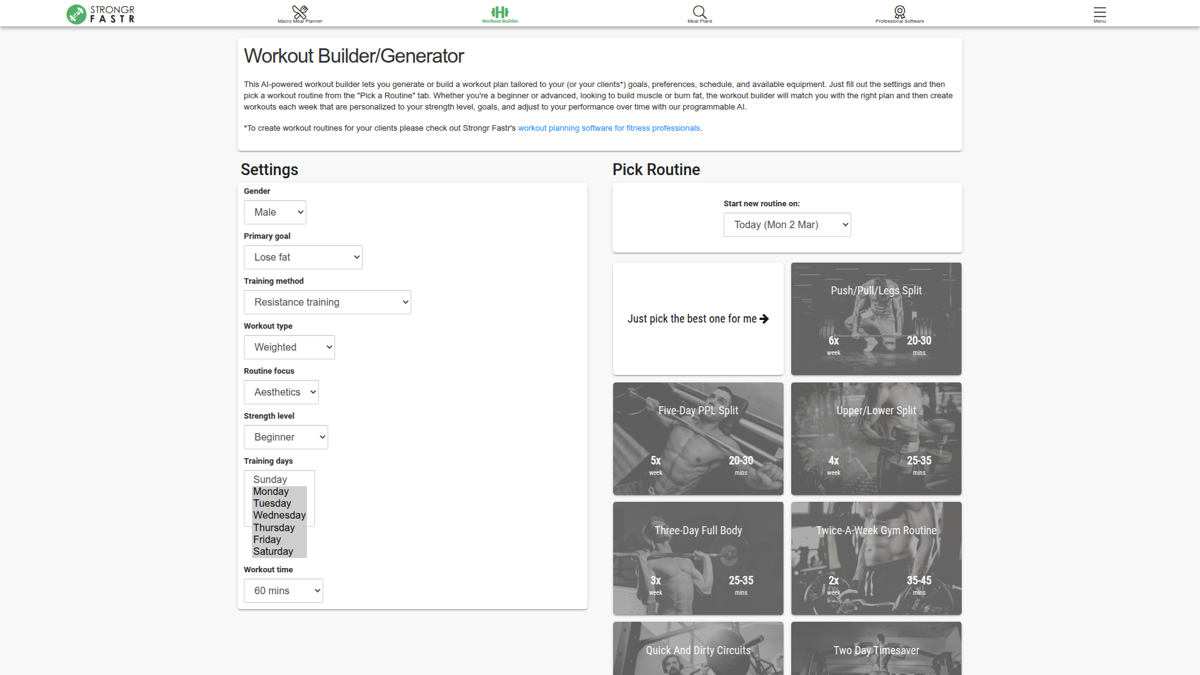The image size is (1200, 675).
Task: Open the Workout time dropdown
Action: (x=283, y=590)
